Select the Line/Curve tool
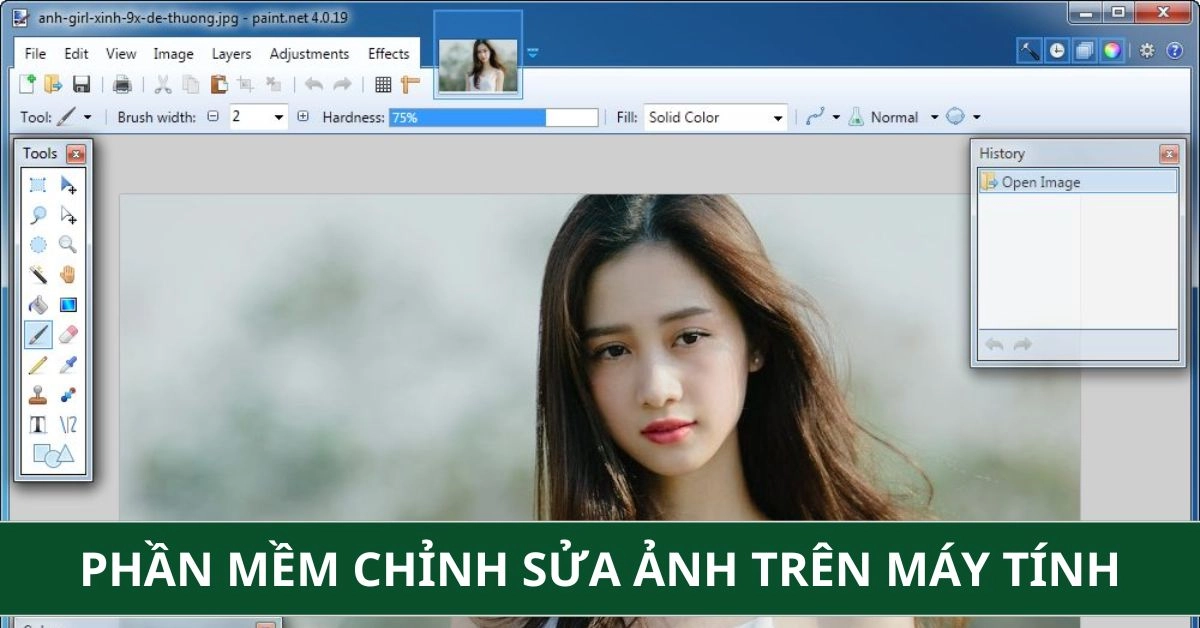Viewport: 1200px width, 628px height. click(x=68, y=424)
